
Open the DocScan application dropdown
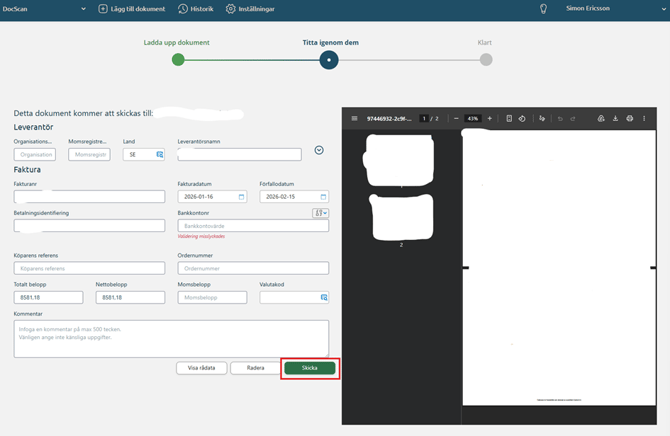pos(83,9)
